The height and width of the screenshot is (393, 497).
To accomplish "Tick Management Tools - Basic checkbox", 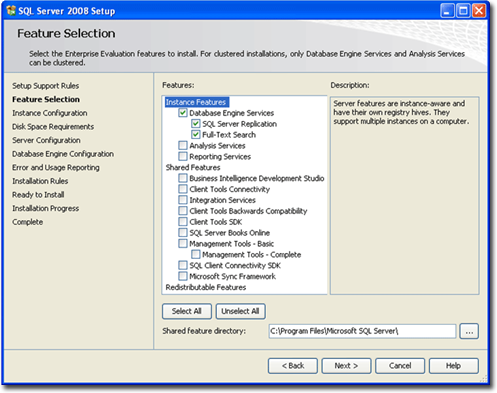I will (x=183, y=243).
